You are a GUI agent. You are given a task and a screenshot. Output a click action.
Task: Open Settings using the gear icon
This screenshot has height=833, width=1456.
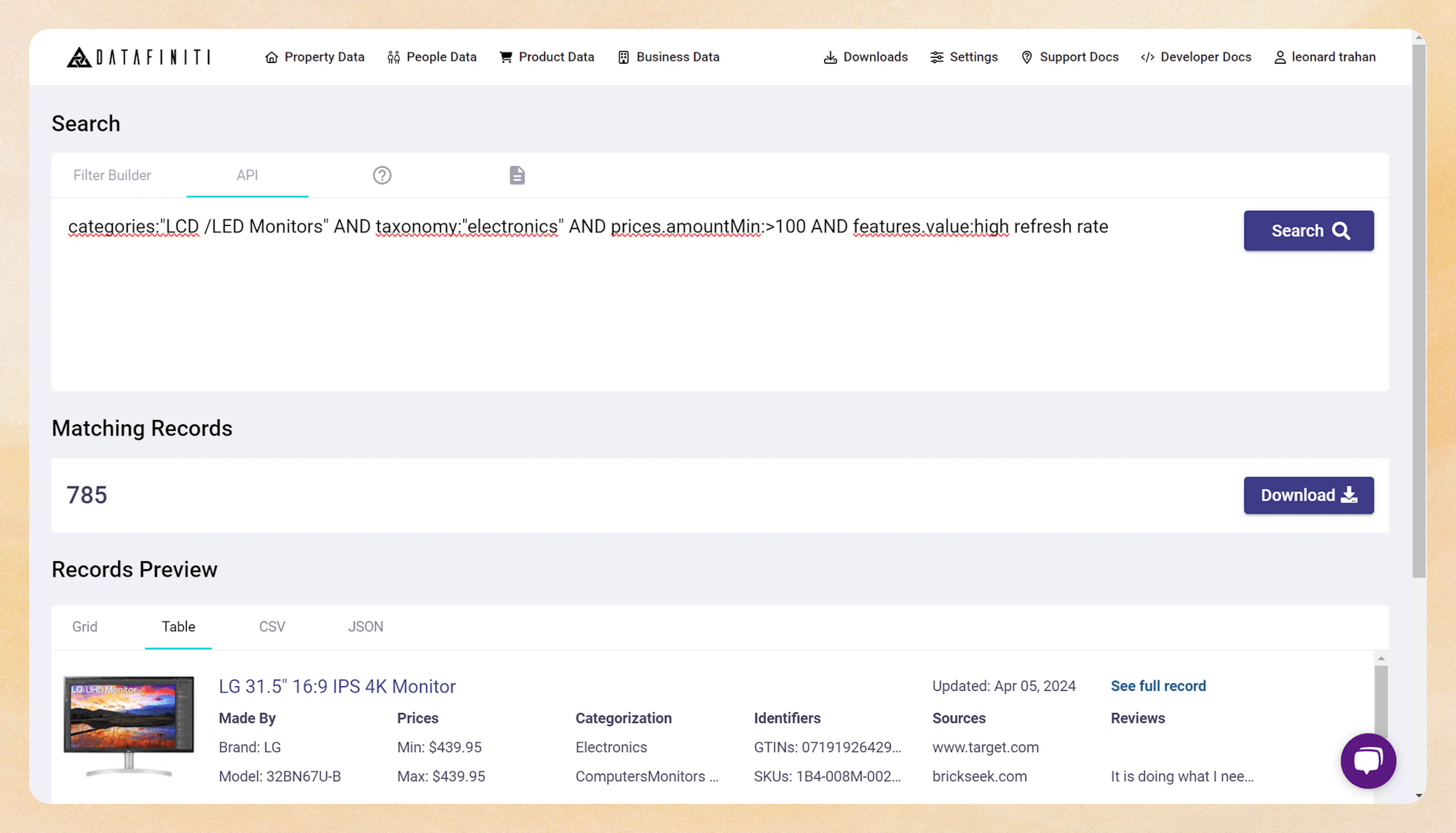tap(937, 56)
